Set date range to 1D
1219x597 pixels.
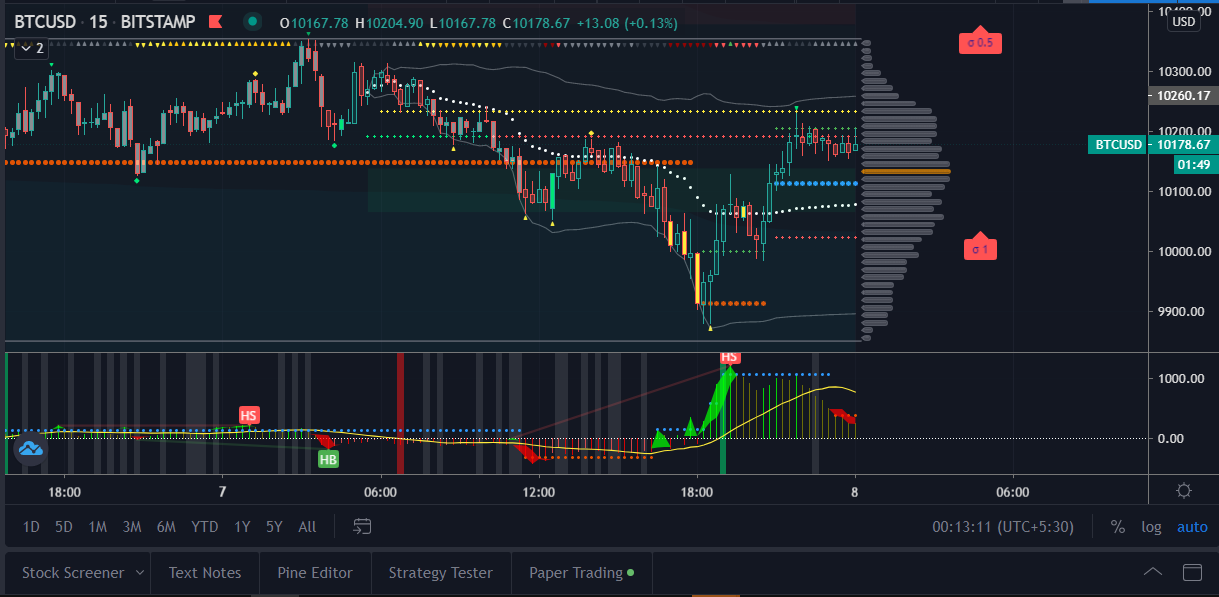coord(31,527)
